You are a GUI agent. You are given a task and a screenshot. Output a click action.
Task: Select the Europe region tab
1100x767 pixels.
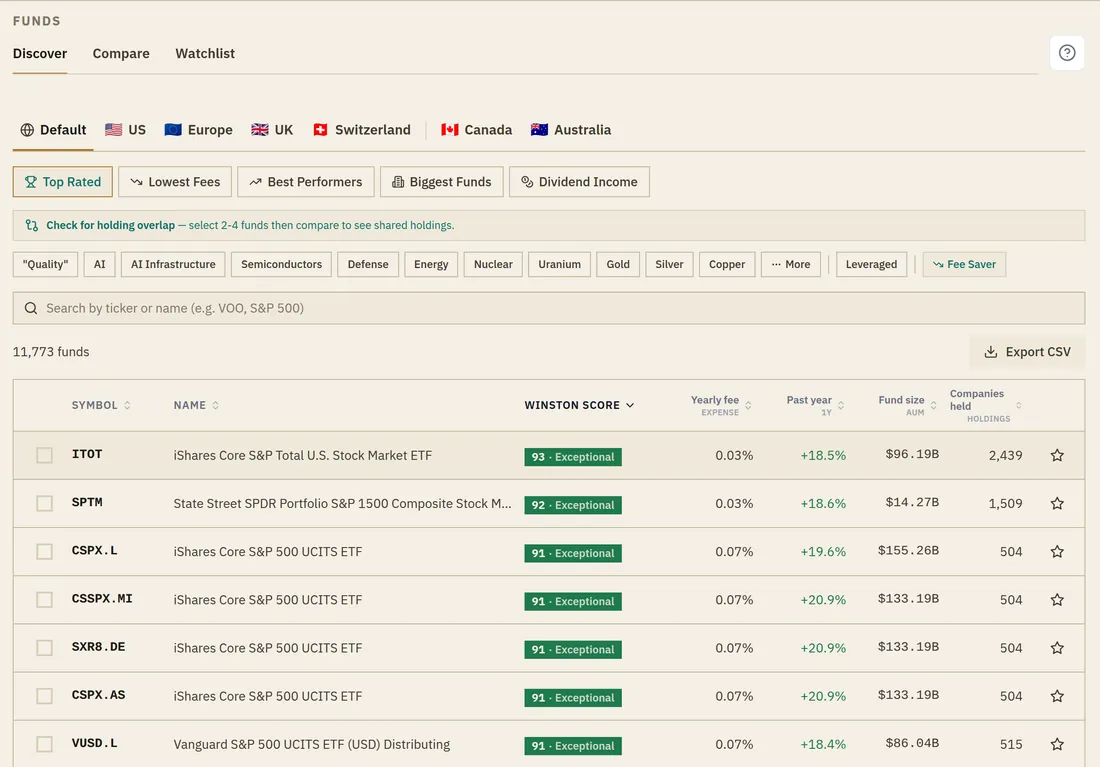pyautogui.click(x=199, y=130)
